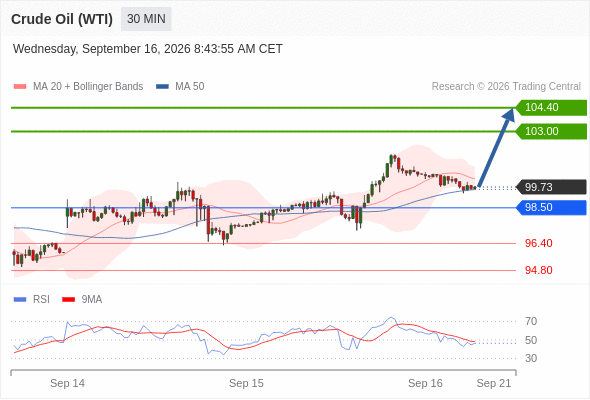Toggle the MA 20 + Bollinger Bands legend label

(x=88, y=87)
